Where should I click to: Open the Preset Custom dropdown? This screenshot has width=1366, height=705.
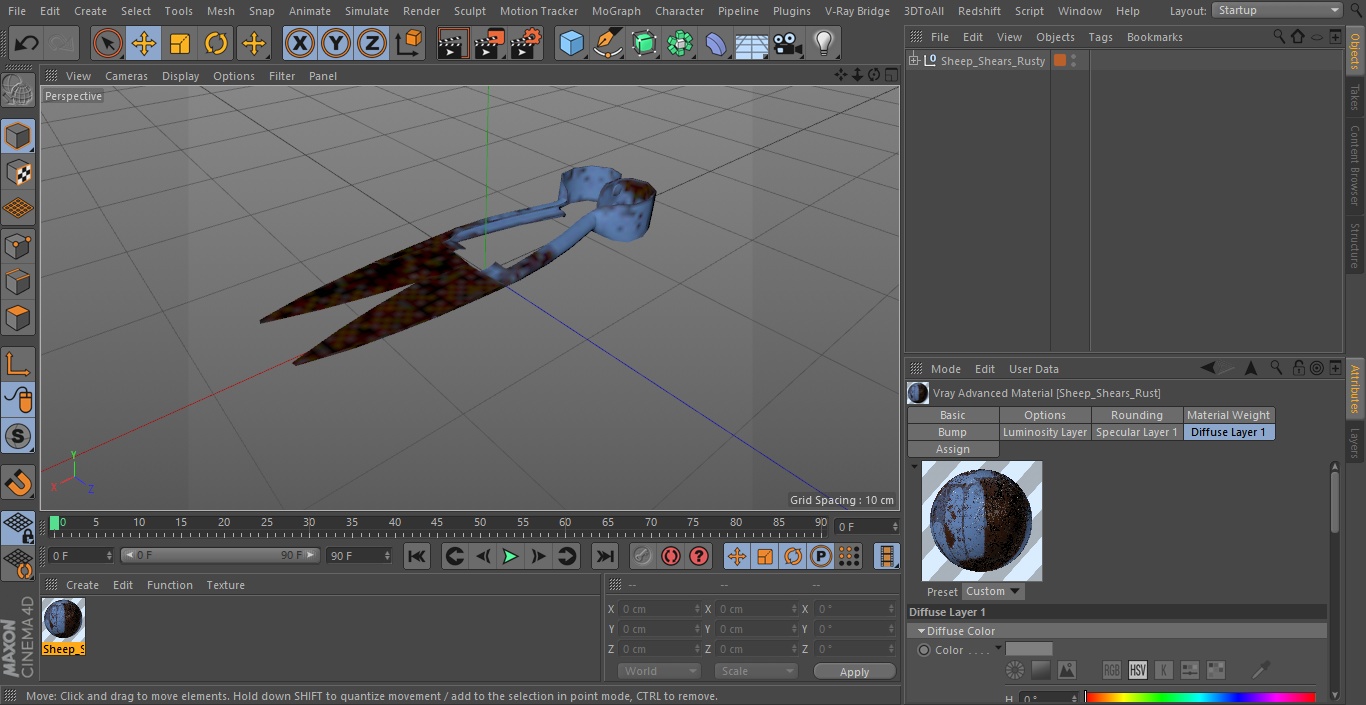993,591
